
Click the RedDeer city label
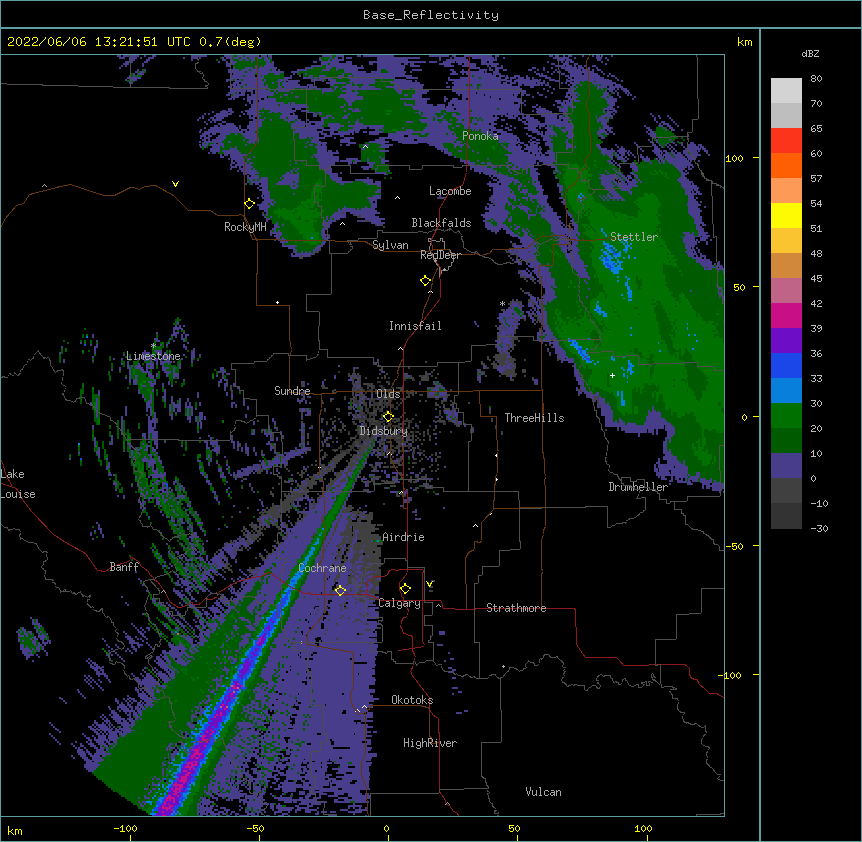[x=440, y=255]
